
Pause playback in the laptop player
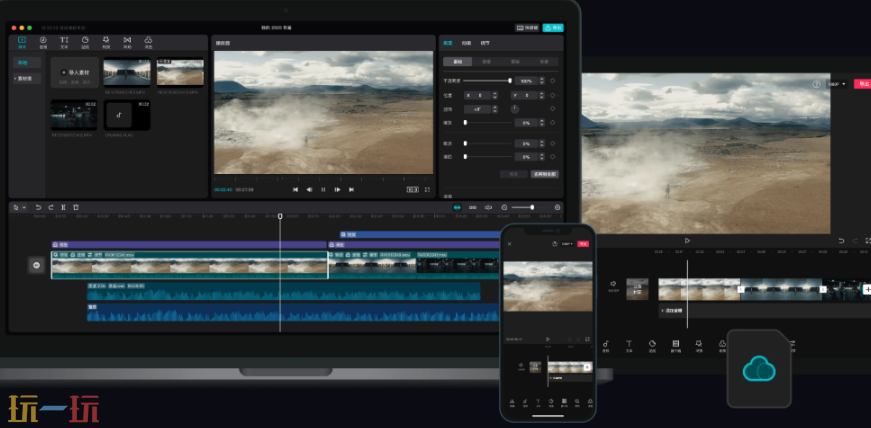coord(323,190)
